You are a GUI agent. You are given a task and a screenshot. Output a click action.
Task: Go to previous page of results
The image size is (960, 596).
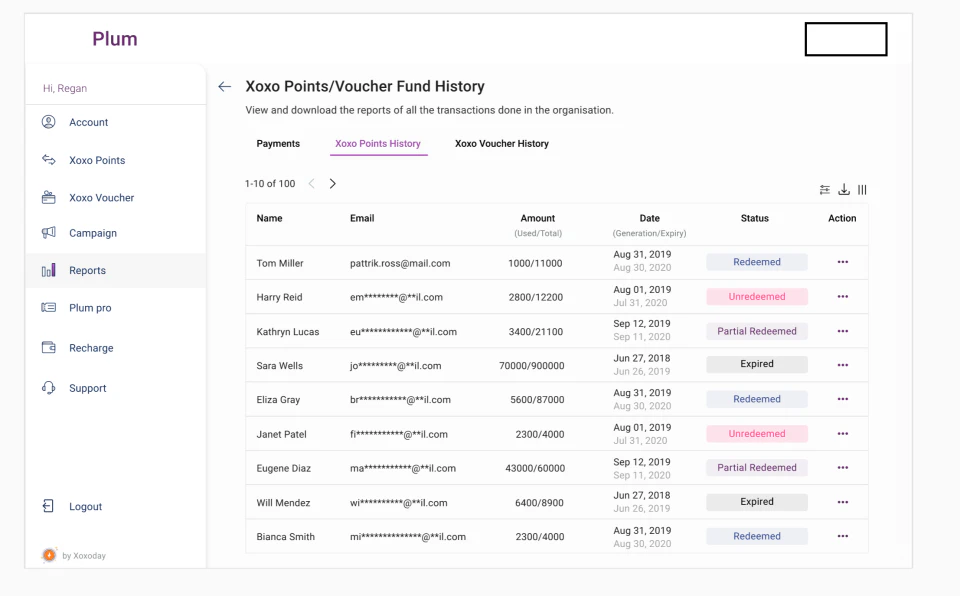(311, 184)
